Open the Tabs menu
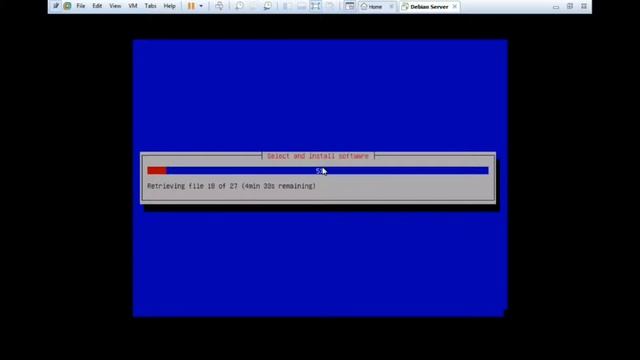 [150, 6]
